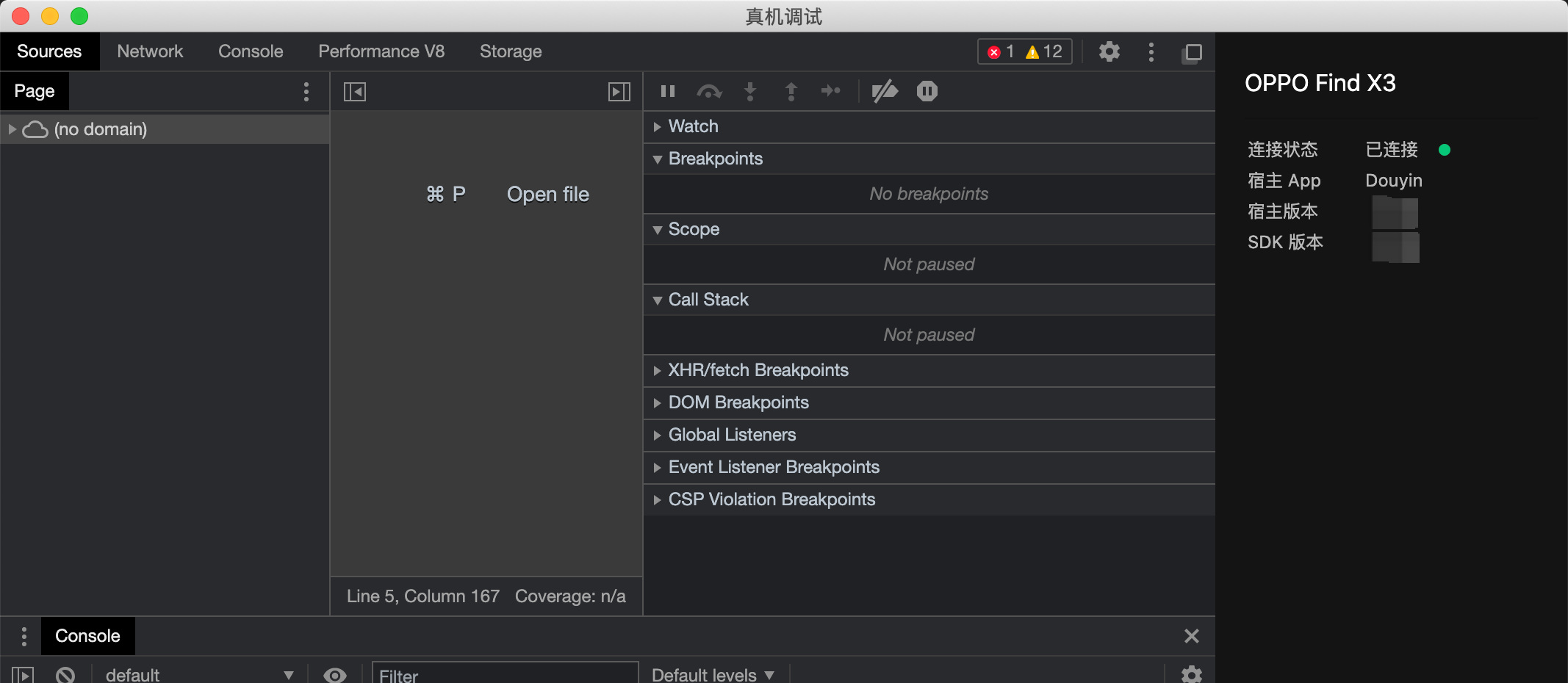This screenshot has height=683, width=1568.
Task: Click the step into function icon
Action: click(749, 91)
